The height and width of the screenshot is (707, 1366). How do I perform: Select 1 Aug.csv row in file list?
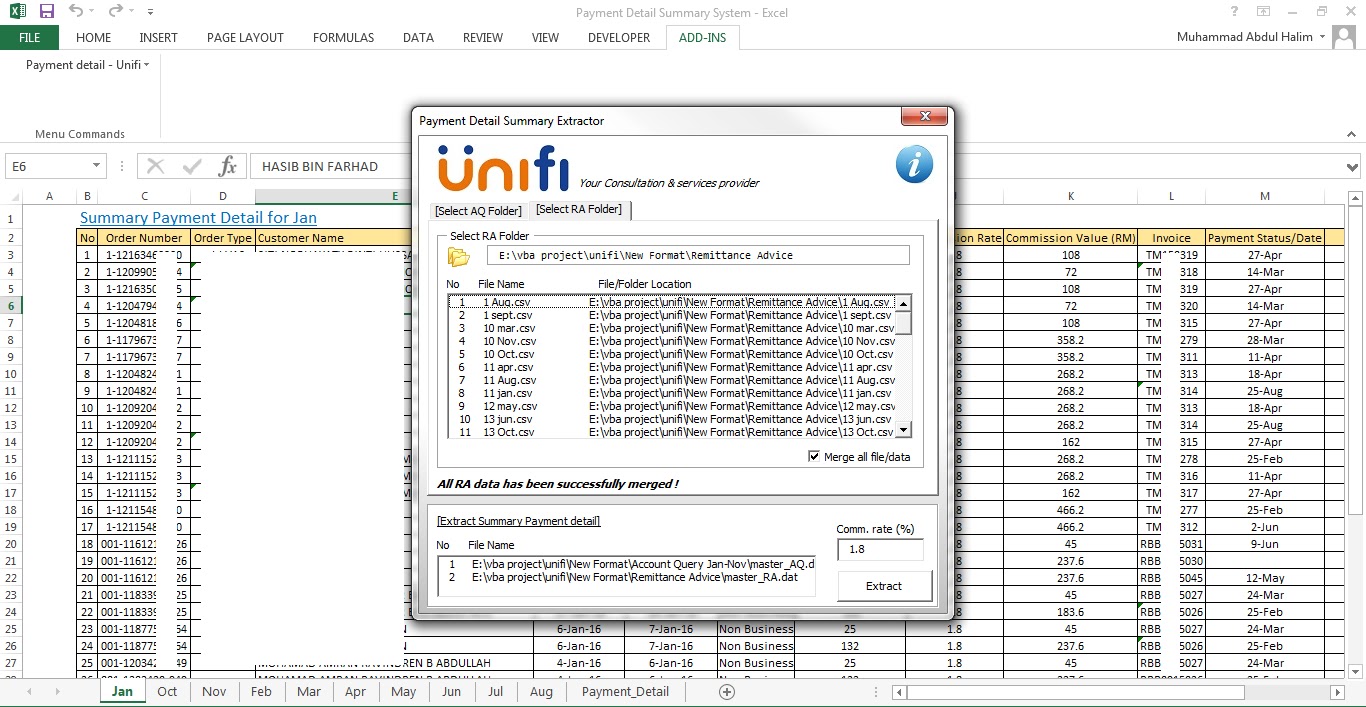point(673,302)
